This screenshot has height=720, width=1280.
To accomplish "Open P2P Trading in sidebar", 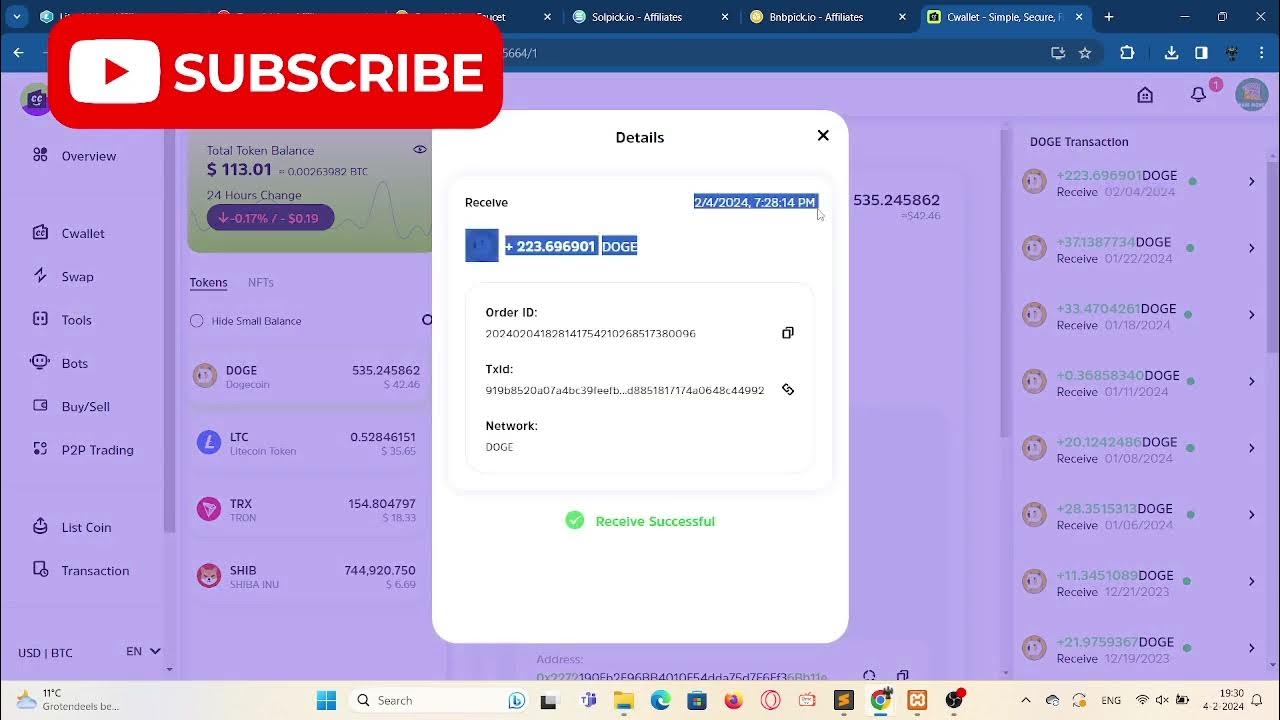I will pos(97,450).
